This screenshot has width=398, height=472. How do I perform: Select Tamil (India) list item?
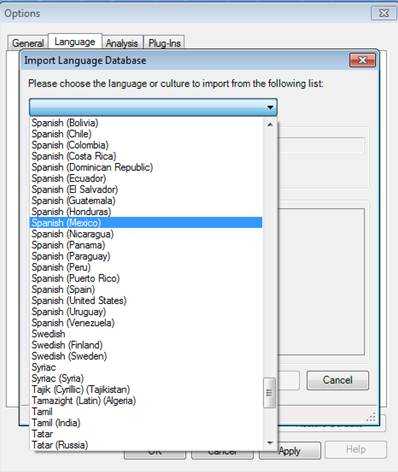[x=146, y=423]
